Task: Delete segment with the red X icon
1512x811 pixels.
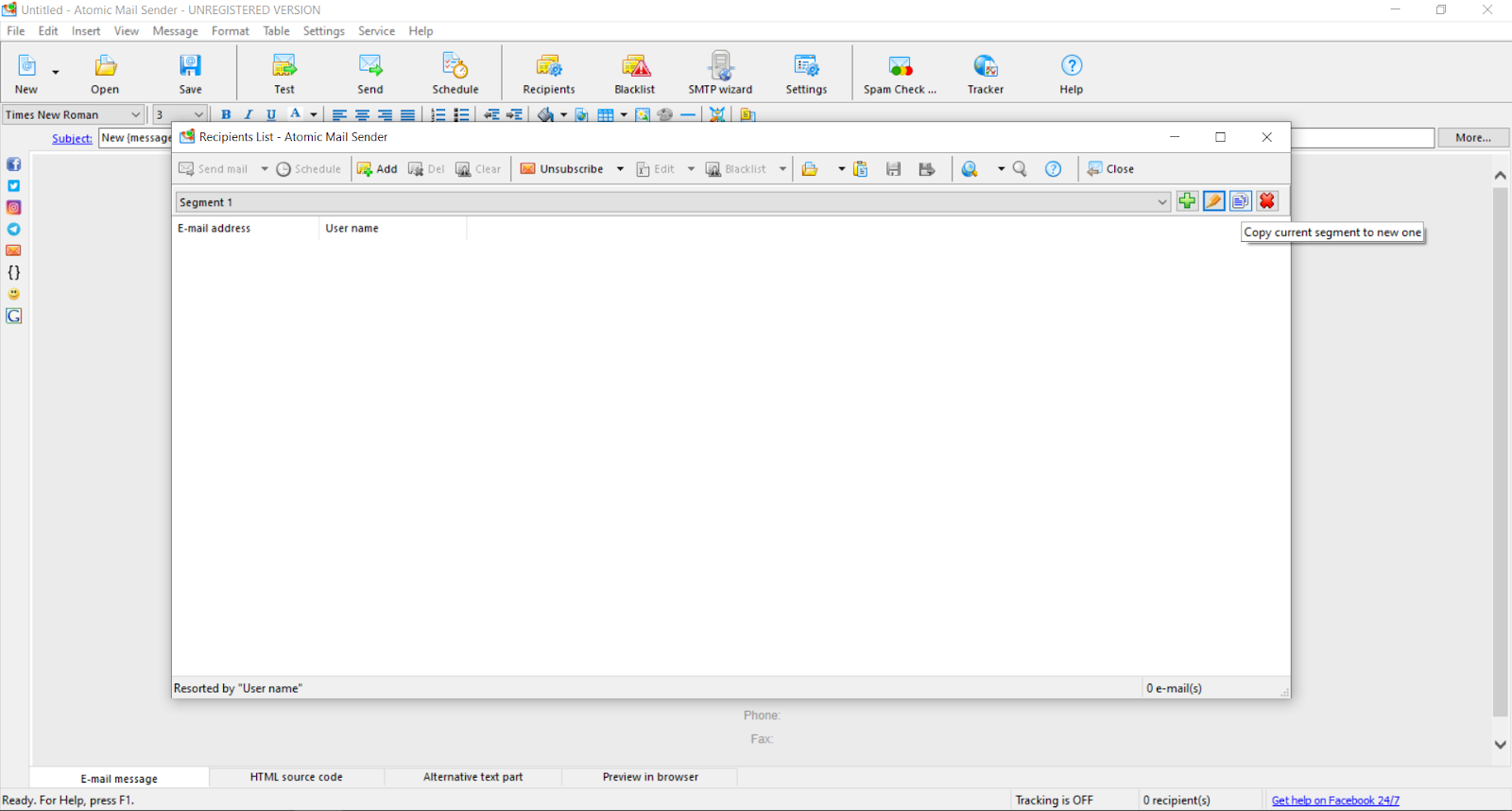Action: click(x=1267, y=200)
